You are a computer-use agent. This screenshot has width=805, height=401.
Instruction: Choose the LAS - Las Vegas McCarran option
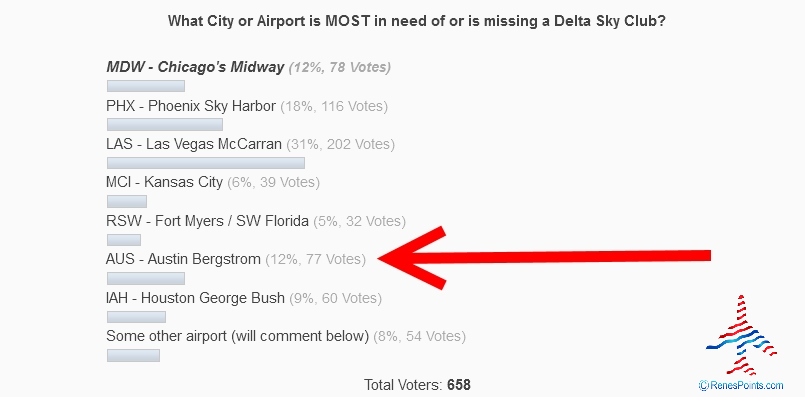194,144
